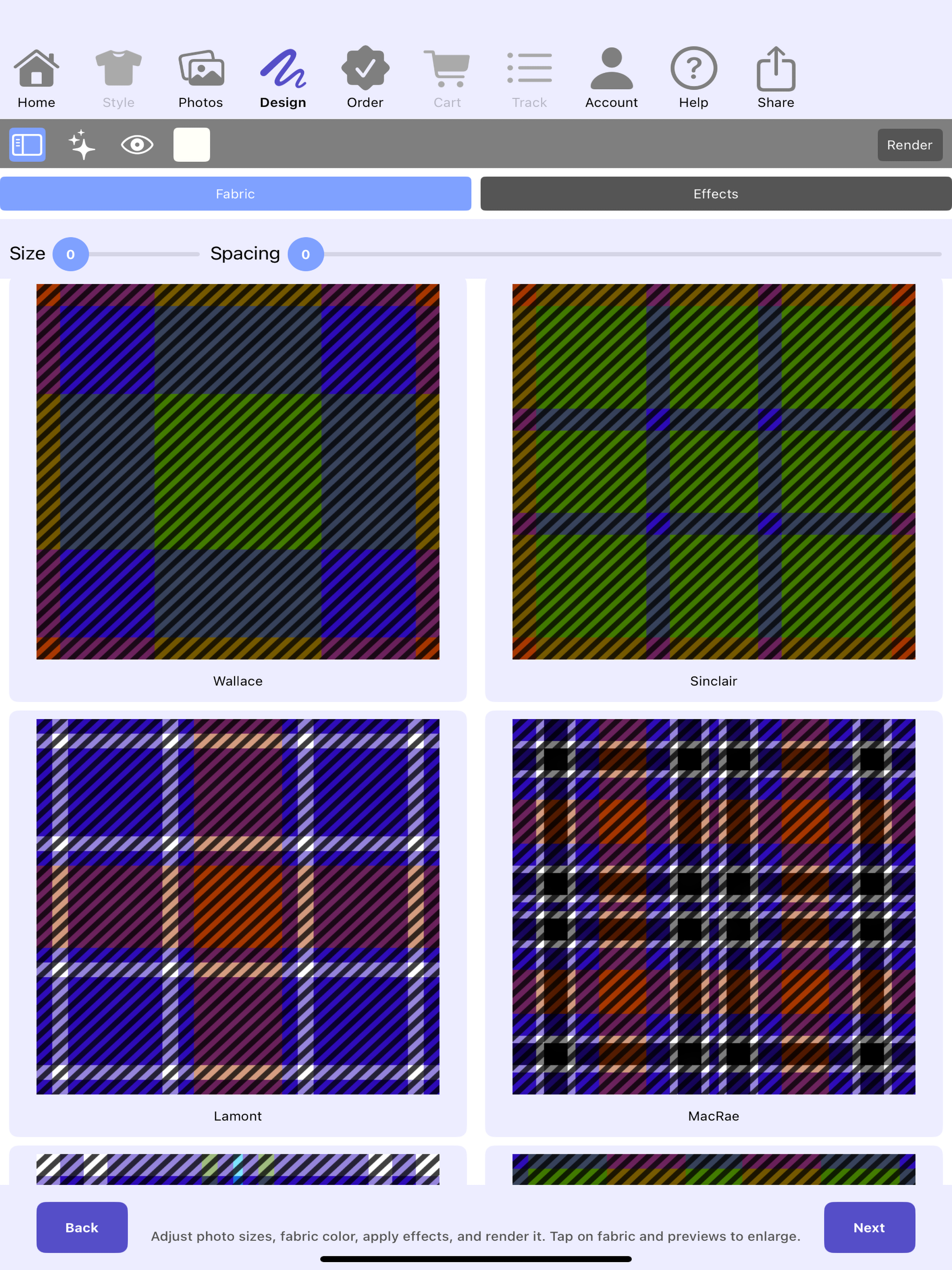
Task: Toggle the eye preview icon
Action: pyautogui.click(x=137, y=145)
